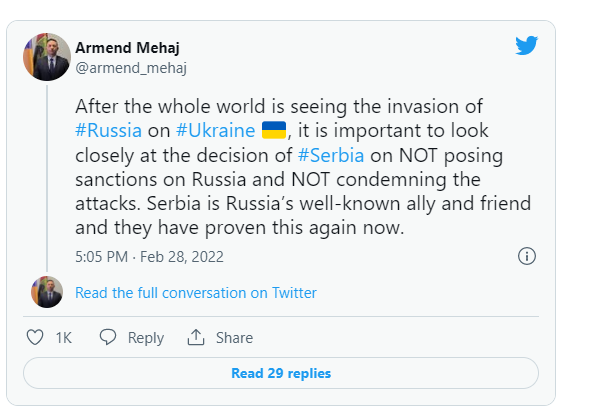Click the share arrow icon

pyautogui.click(x=196, y=338)
